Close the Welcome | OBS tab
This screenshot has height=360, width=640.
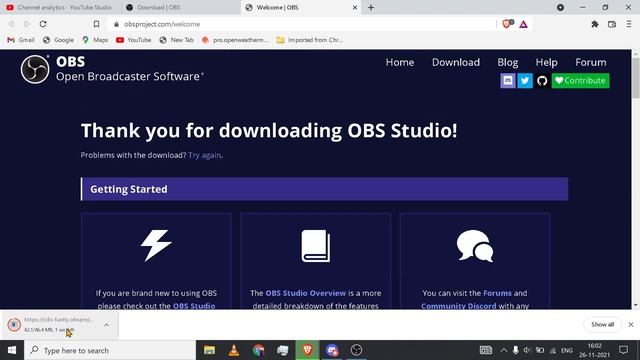point(355,7)
